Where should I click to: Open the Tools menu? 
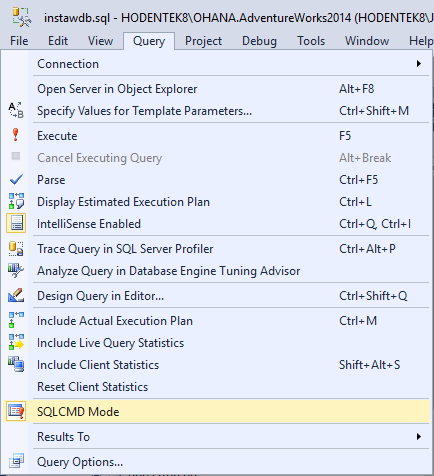click(311, 41)
